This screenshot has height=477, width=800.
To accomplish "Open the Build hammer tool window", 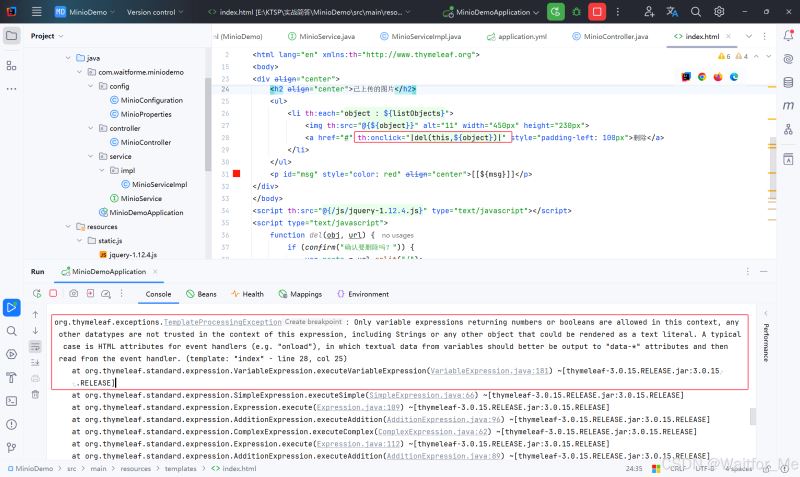I will click(11, 378).
